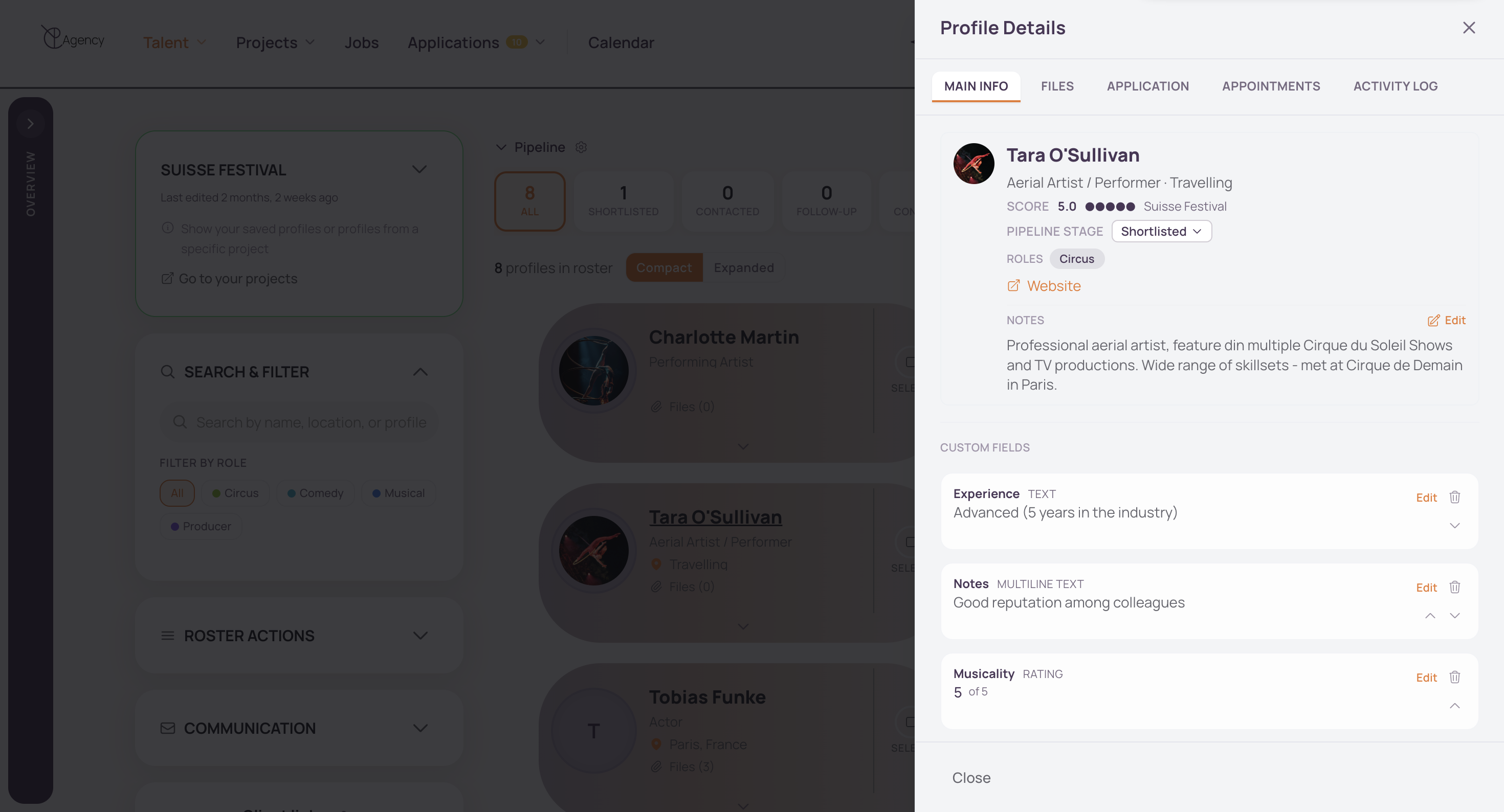Switch to the Files tab
Screen dimensions: 1504x812
[1057, 86]
